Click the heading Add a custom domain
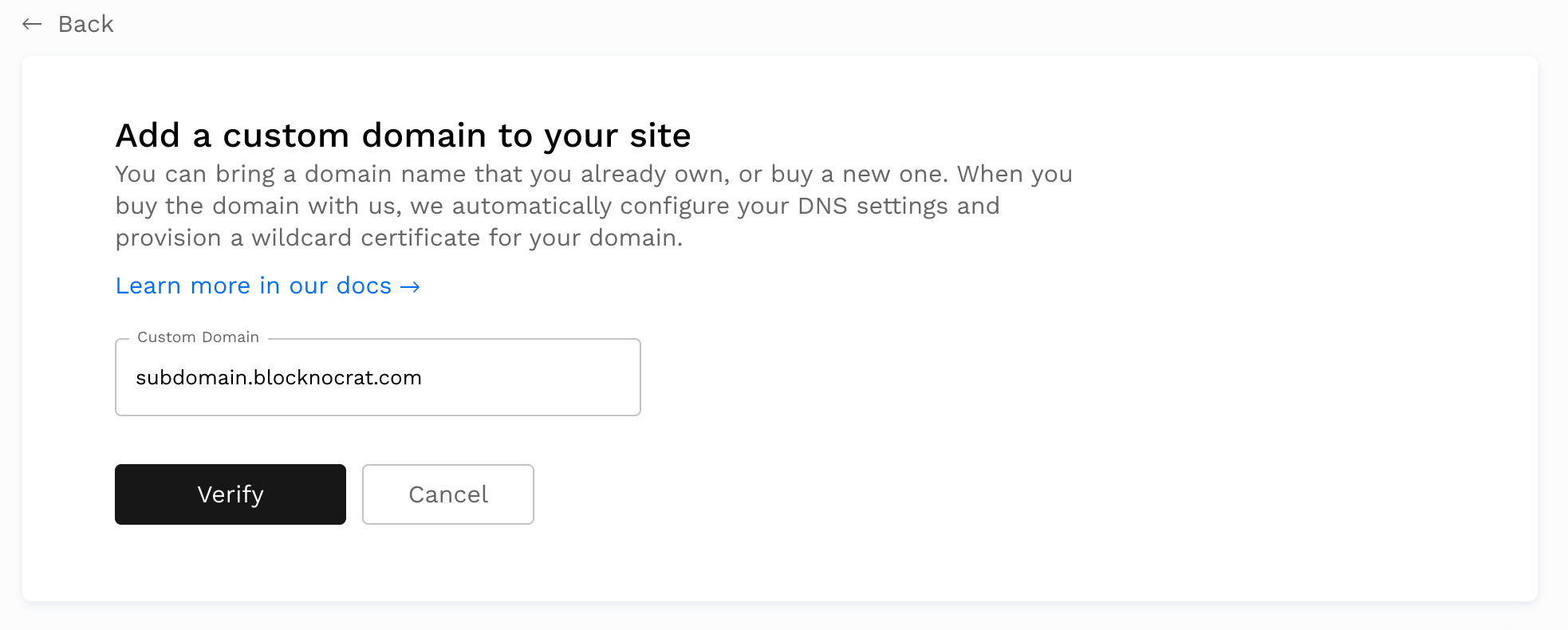 tap(402, 135)
